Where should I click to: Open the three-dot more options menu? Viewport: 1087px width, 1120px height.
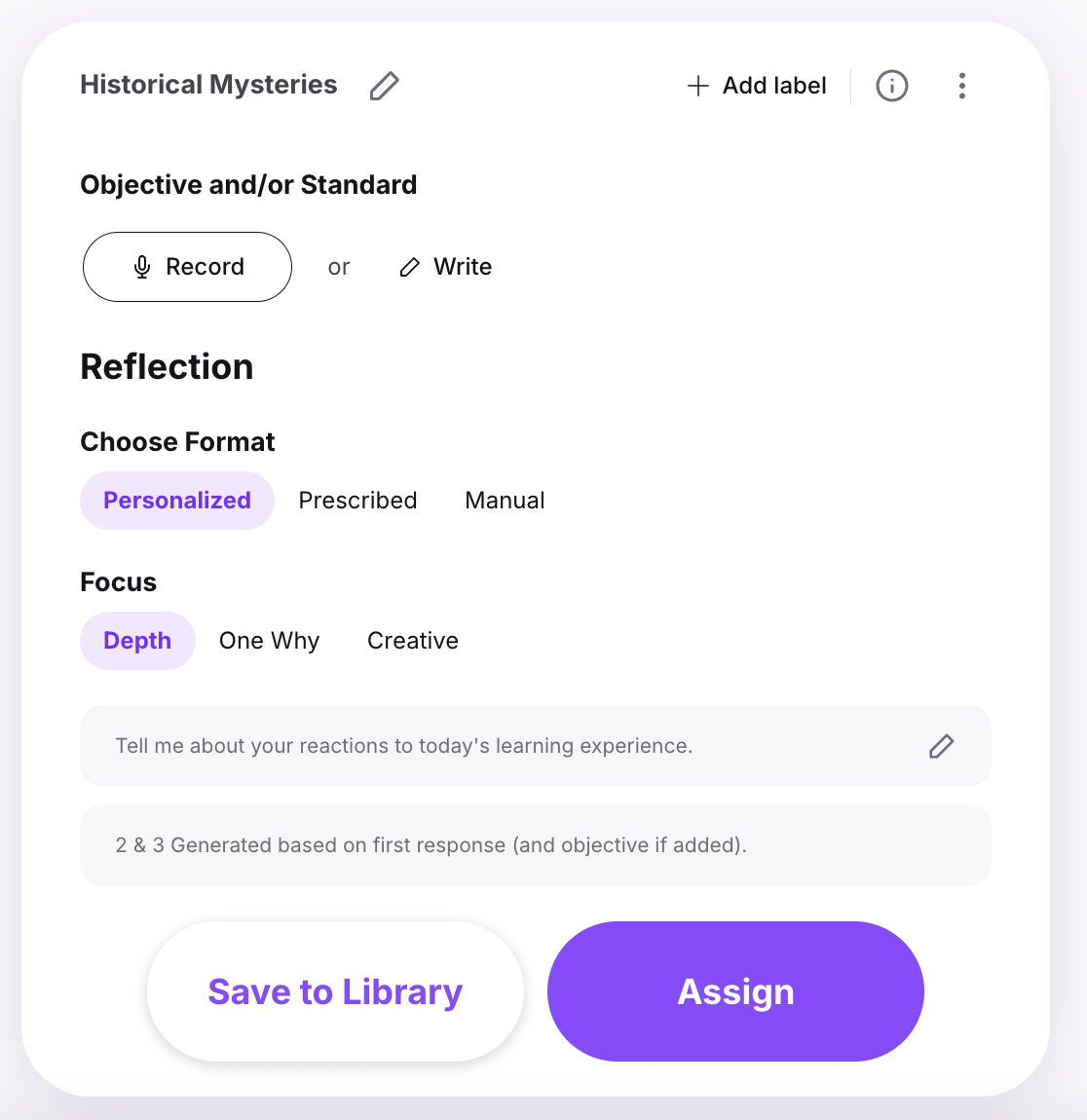962,86
